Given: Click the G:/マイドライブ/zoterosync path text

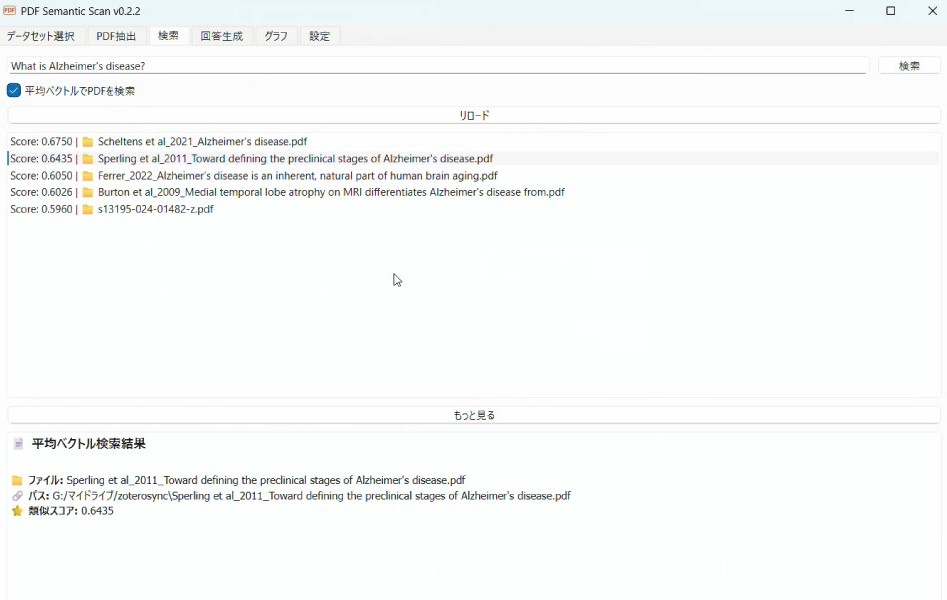Looking at the screenshot, I should coord(312,496).
